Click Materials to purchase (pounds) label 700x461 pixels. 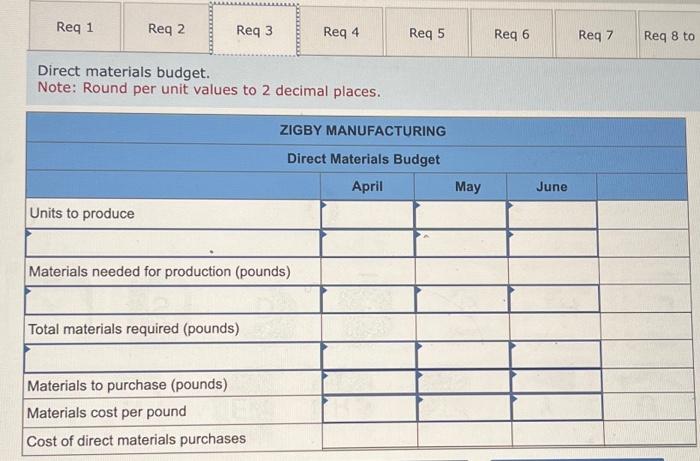coord(128,385)
